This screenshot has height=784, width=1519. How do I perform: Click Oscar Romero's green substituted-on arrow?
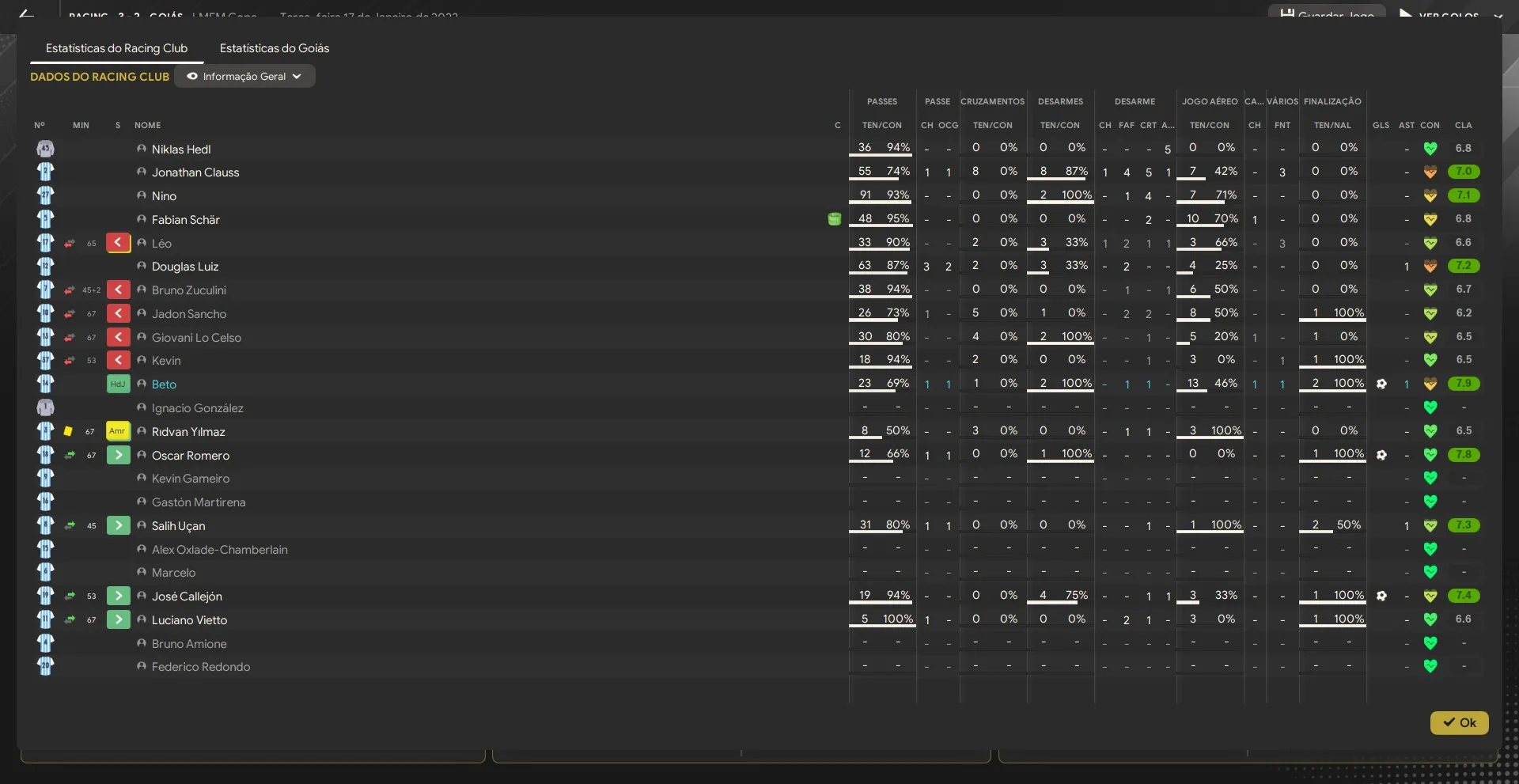(x=118, y=455)
